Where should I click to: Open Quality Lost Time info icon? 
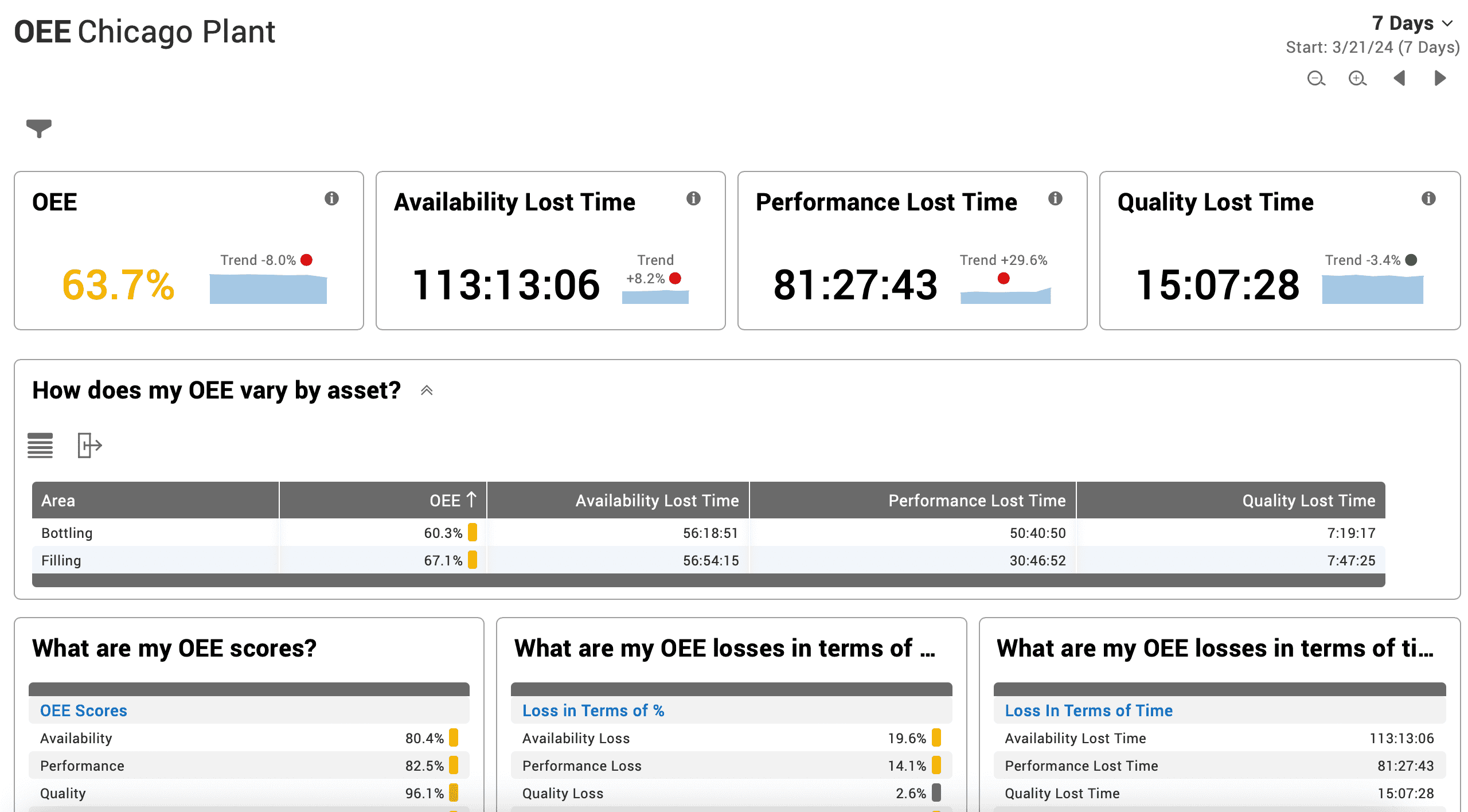(1428, 198)
